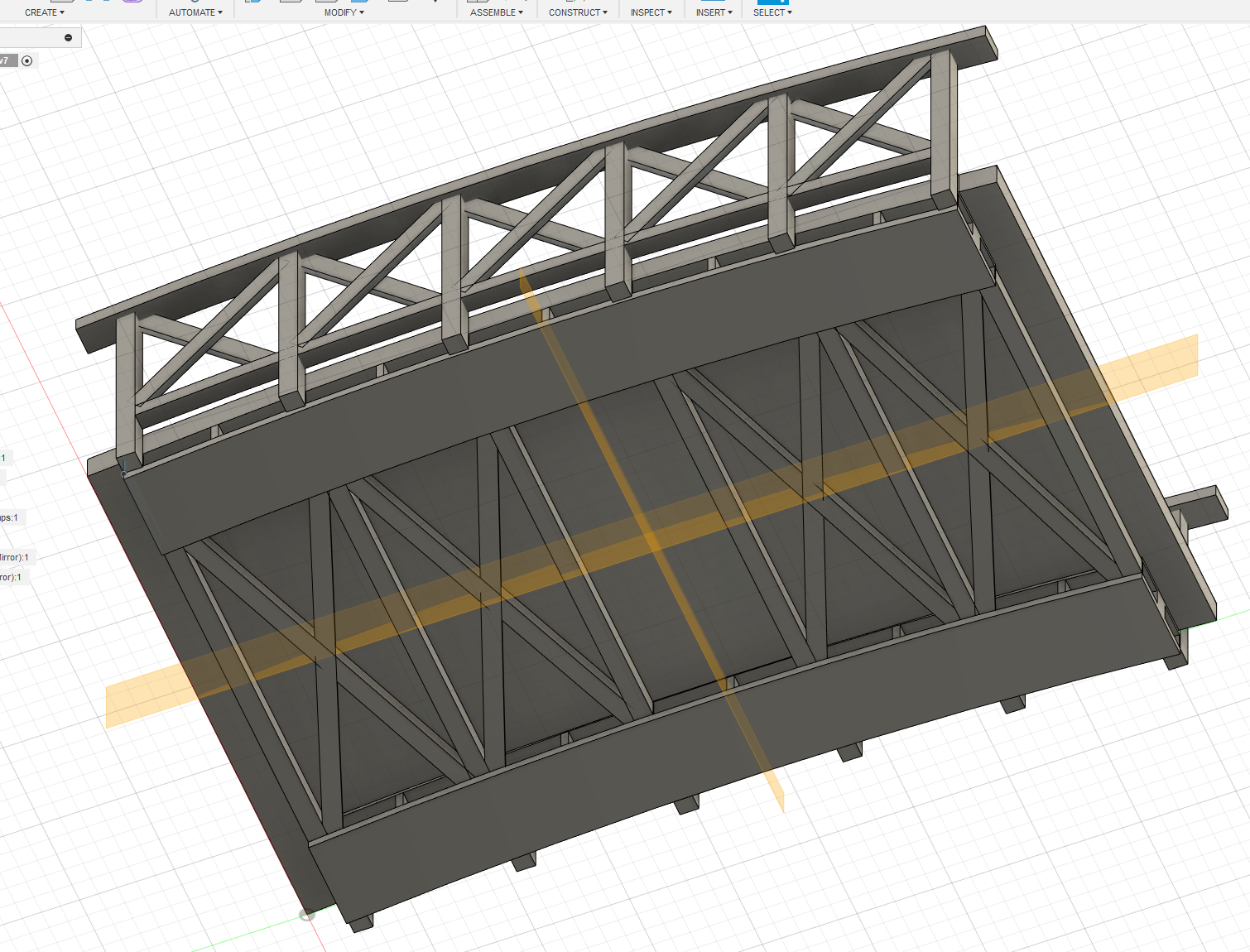Viewport: 1250px width, 952px height.
Task: Open the AUTOMATE dropdown menu
Action: click(x=195, y=12)
